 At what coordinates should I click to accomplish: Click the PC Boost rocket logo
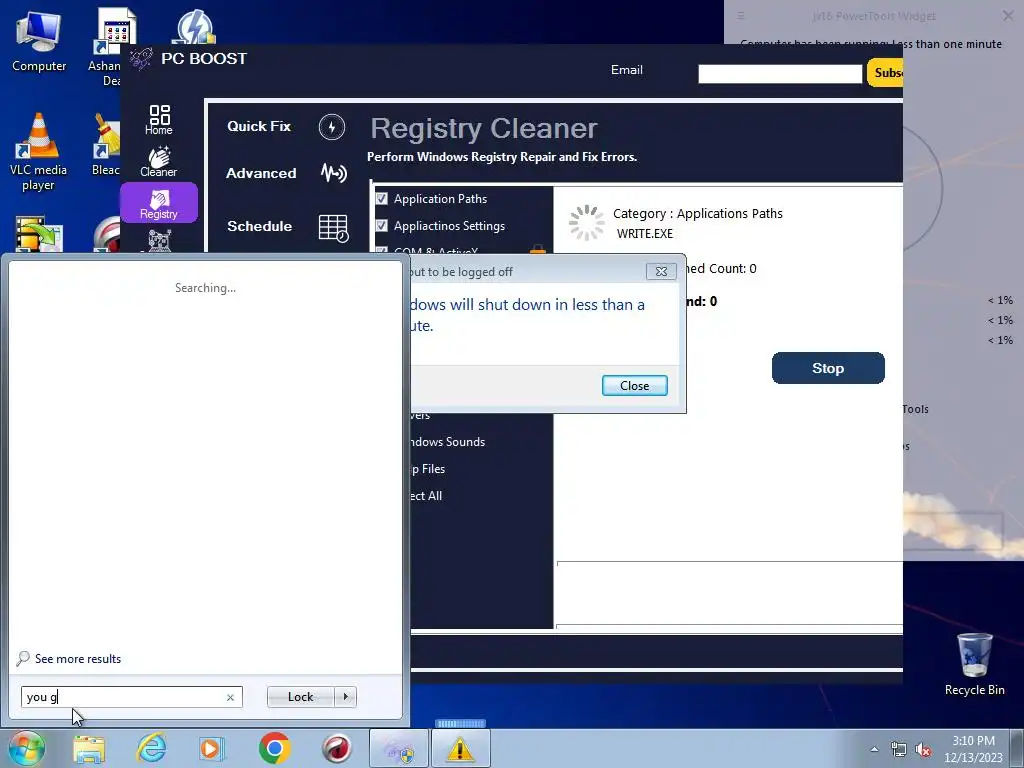(x=141, y=59)
